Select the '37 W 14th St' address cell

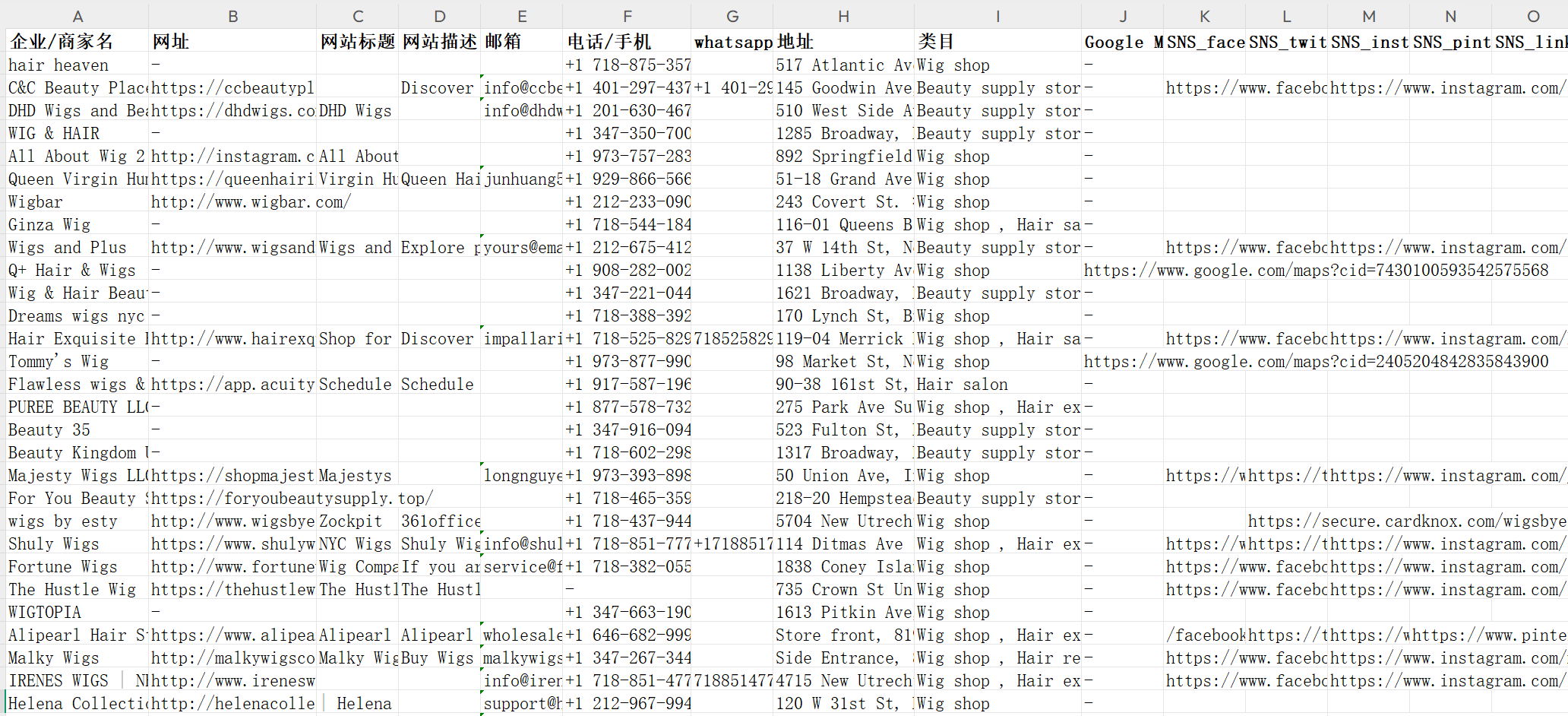843,247
